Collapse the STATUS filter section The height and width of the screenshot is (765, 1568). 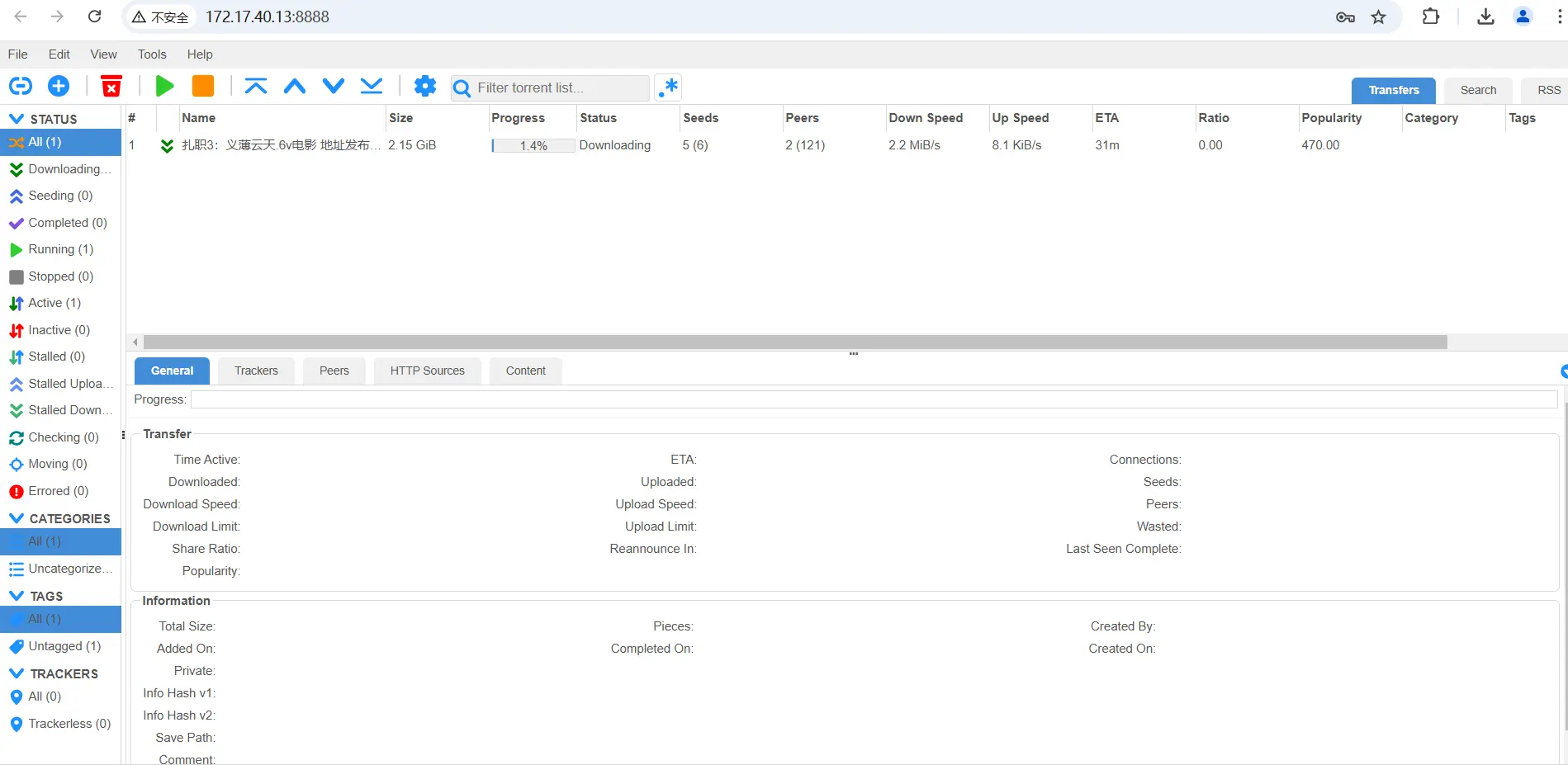pos(16,119)
